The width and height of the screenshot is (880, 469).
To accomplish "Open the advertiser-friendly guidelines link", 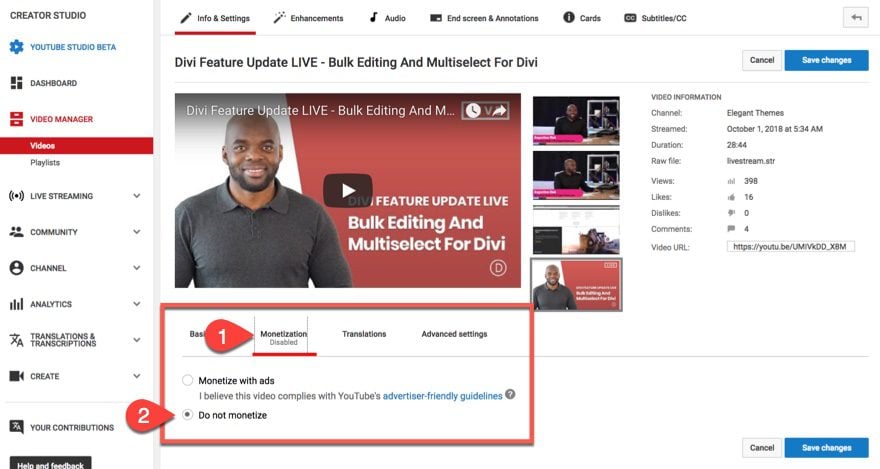I will point(442,396).
